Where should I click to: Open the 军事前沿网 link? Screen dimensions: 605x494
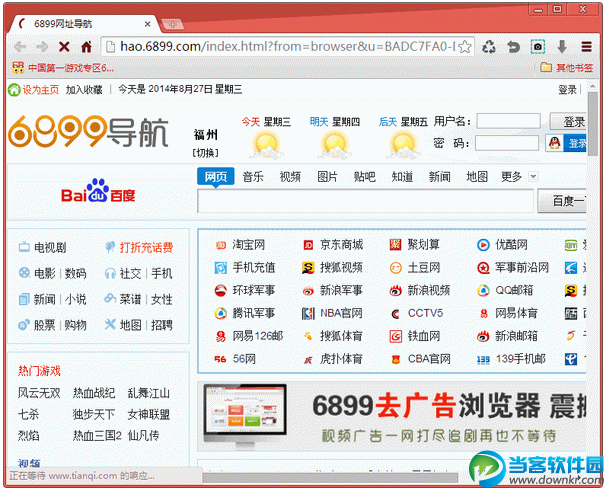click(522, 267)
